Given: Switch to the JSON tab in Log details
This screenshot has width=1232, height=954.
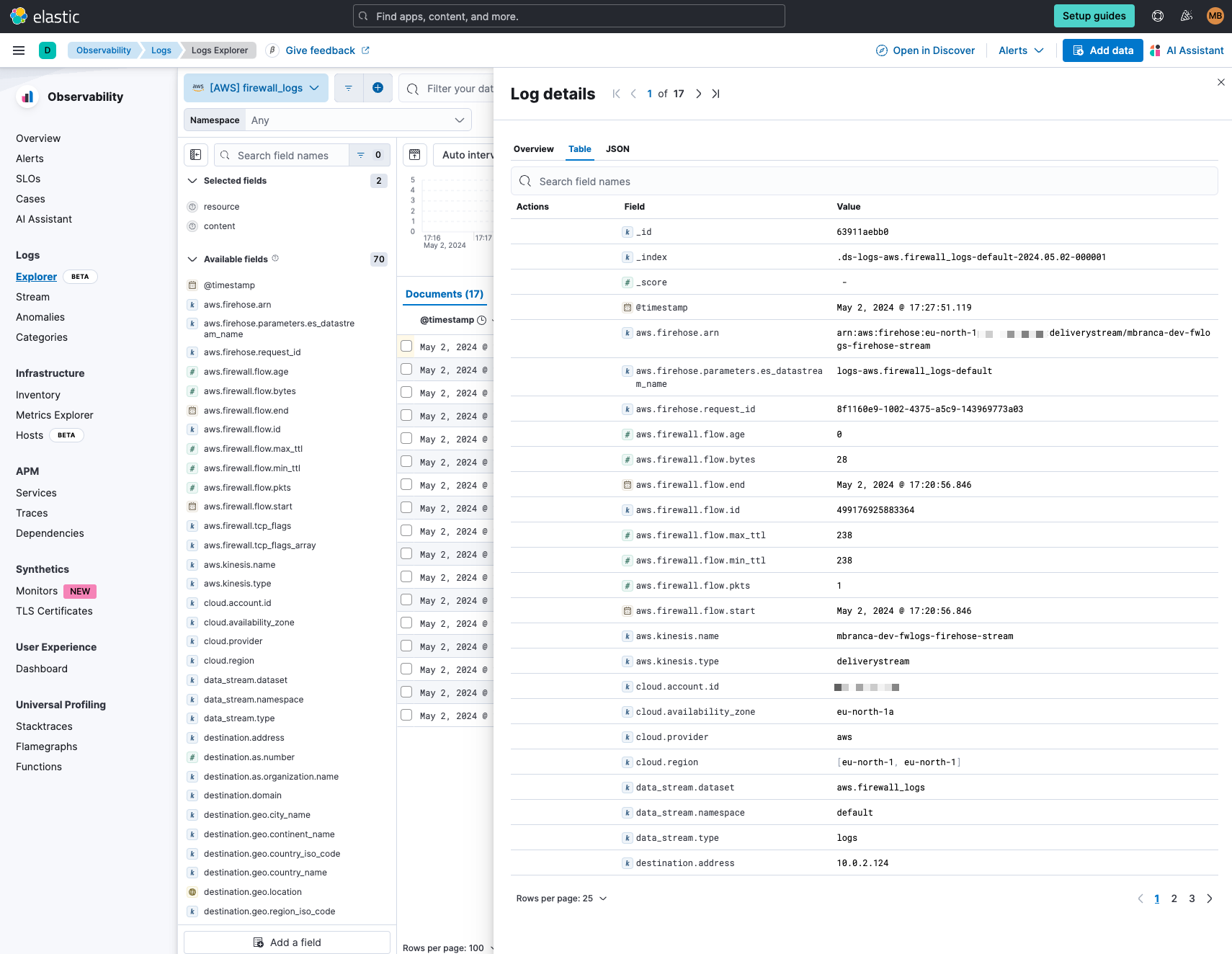Looking at the screenshot, I should 617,149.
